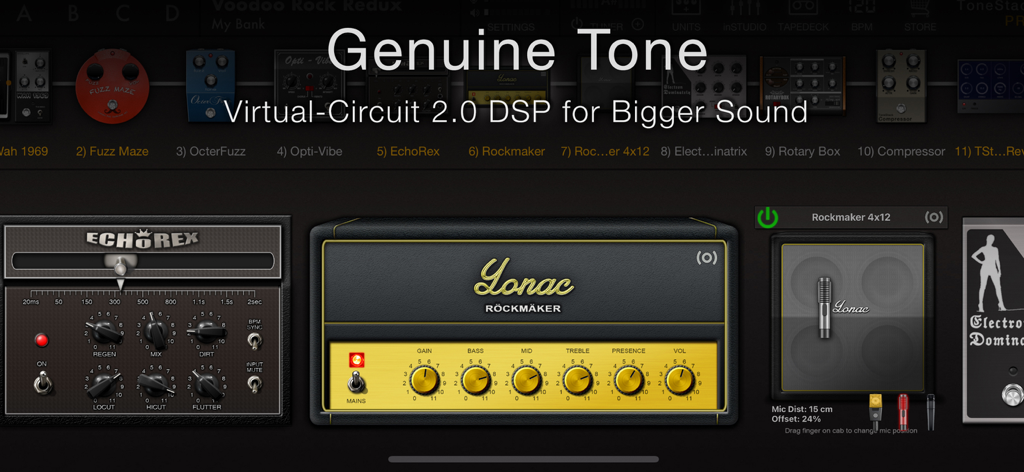Click the EchoRex MIX knob

157,332
